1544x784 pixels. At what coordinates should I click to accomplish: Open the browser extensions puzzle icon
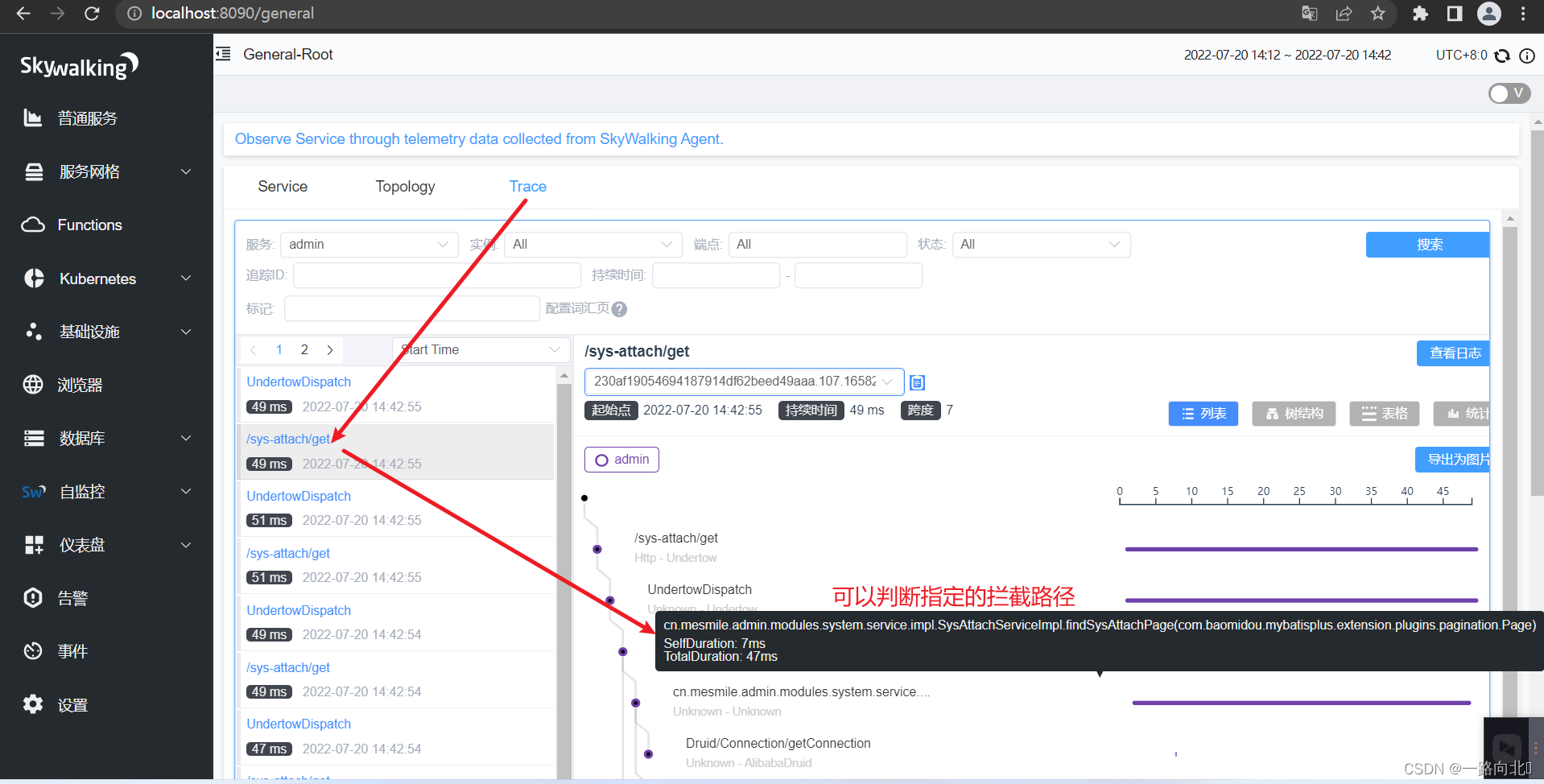click(1420, 14)
